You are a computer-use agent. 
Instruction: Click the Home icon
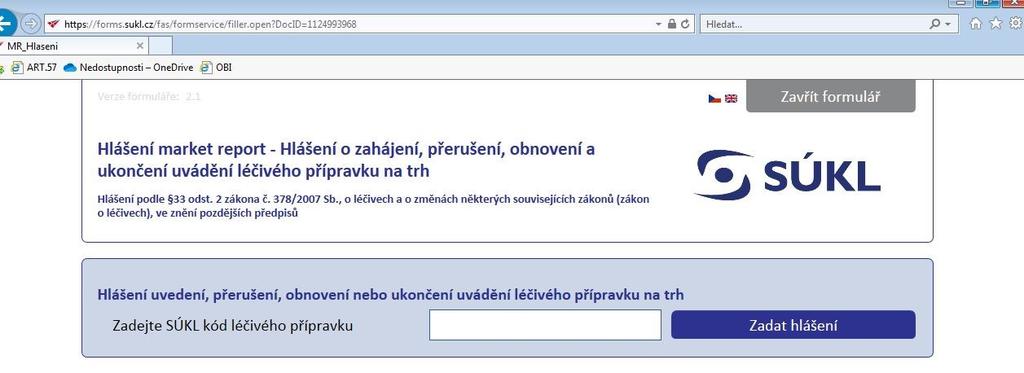tap(976, 24)
